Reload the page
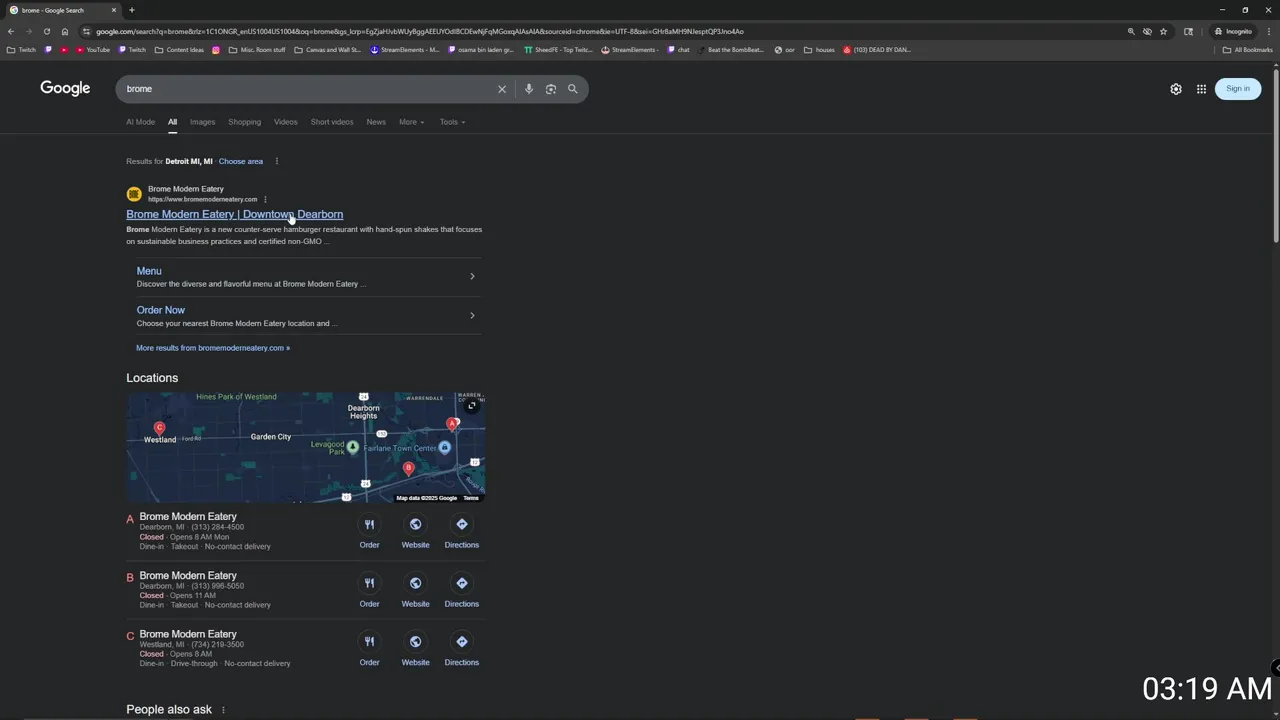The width and height of the screenshot is (1280, 720). click(x=46, y=31)
